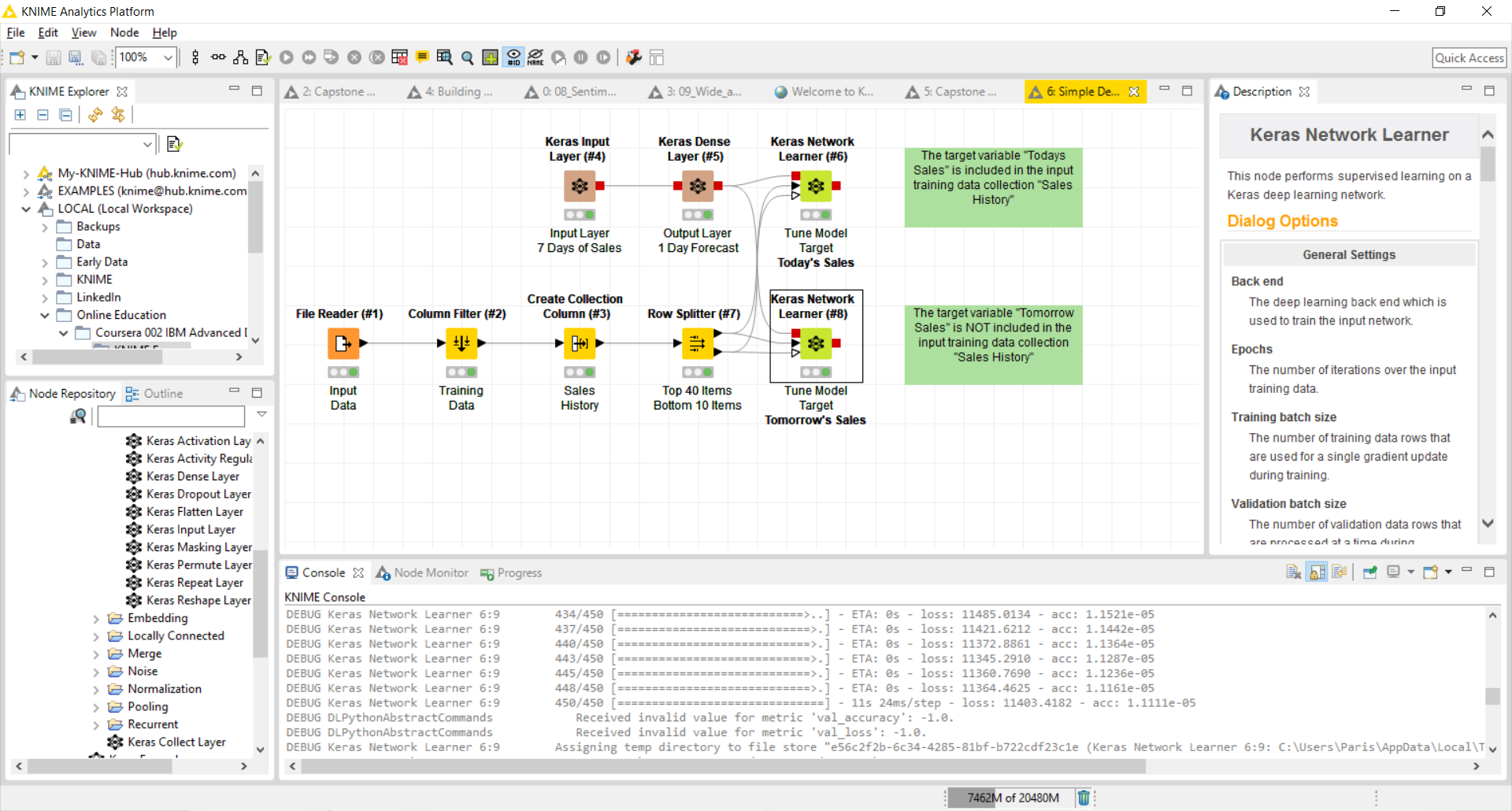This screenshot has width=1512, height=811.
Task: Expand the Recurrent category
Action: pyautogui.click(x=96, y=725)
